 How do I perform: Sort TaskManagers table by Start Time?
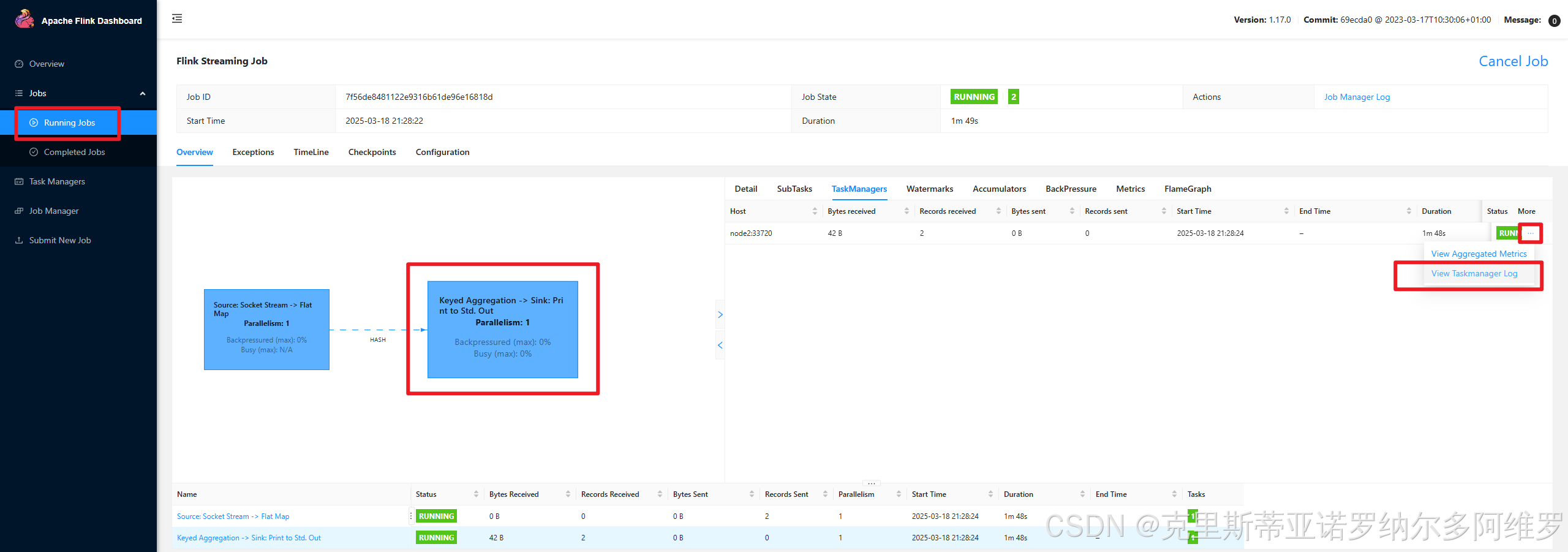pos(1286,211)
